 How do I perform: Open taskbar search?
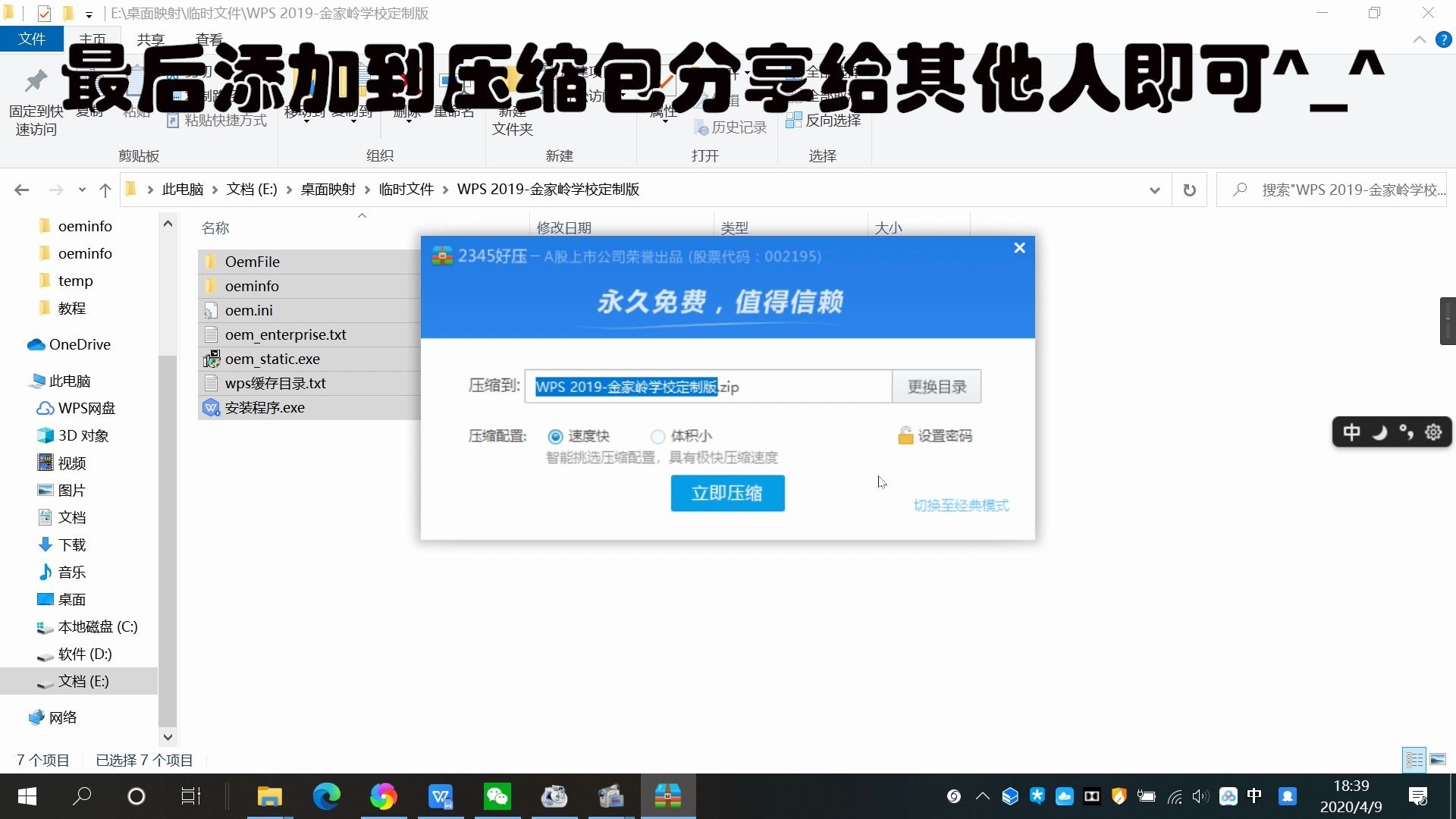tap(81, 796)
